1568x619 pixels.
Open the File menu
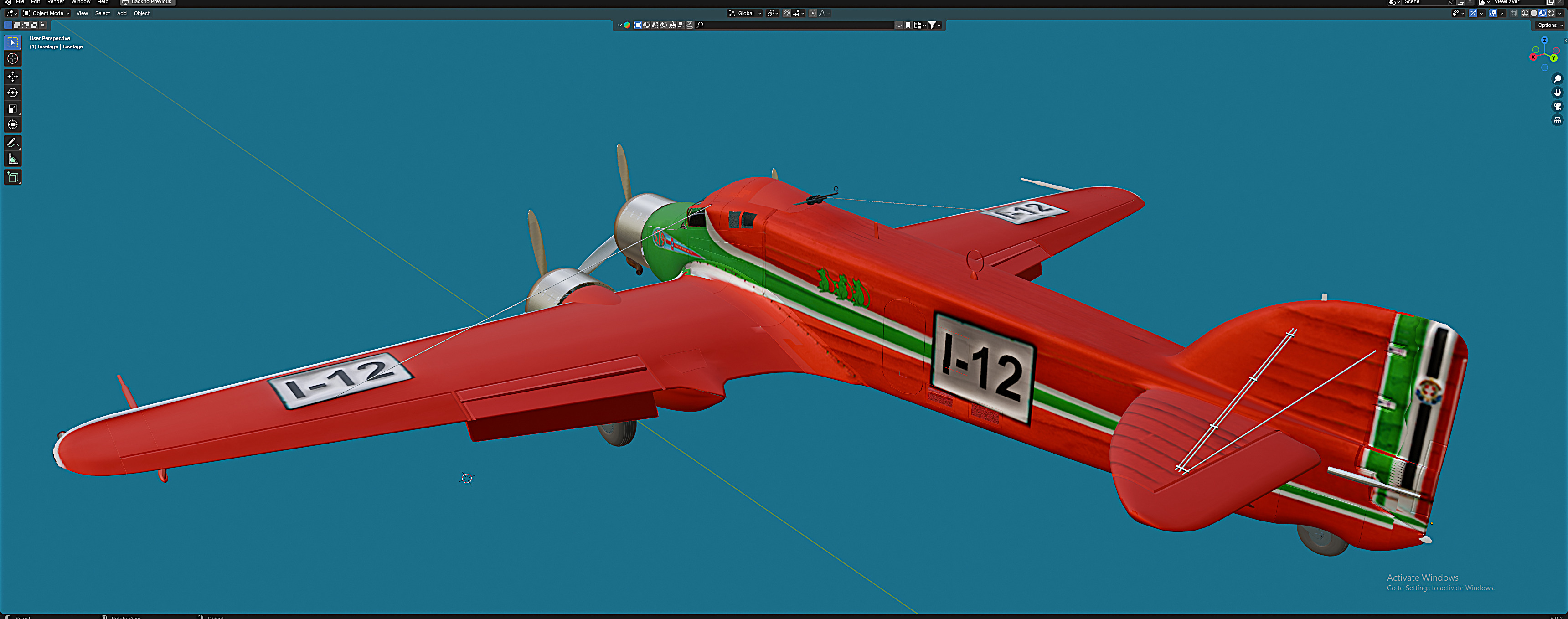(x=20, y=2)
